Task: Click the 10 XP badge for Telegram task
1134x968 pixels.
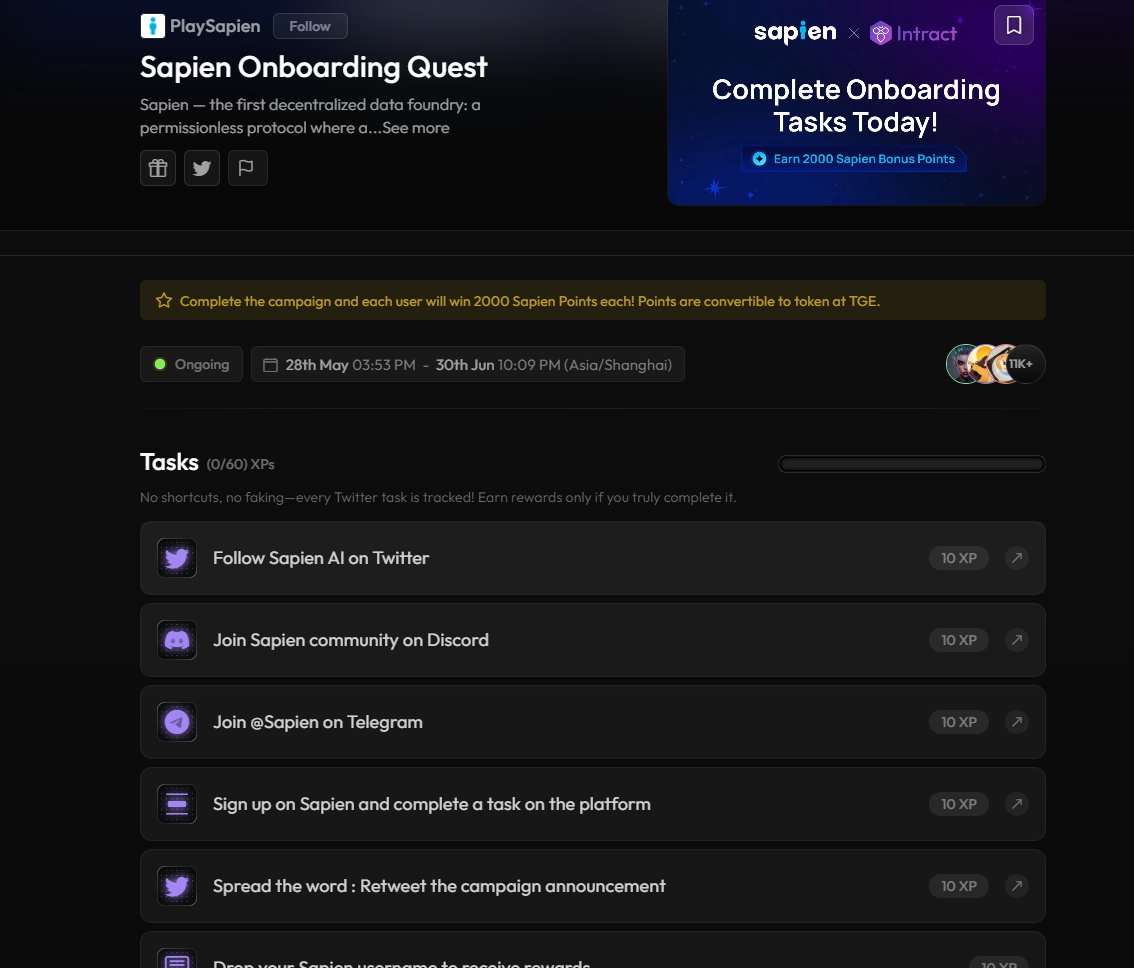Action: (x=959, y=722)
